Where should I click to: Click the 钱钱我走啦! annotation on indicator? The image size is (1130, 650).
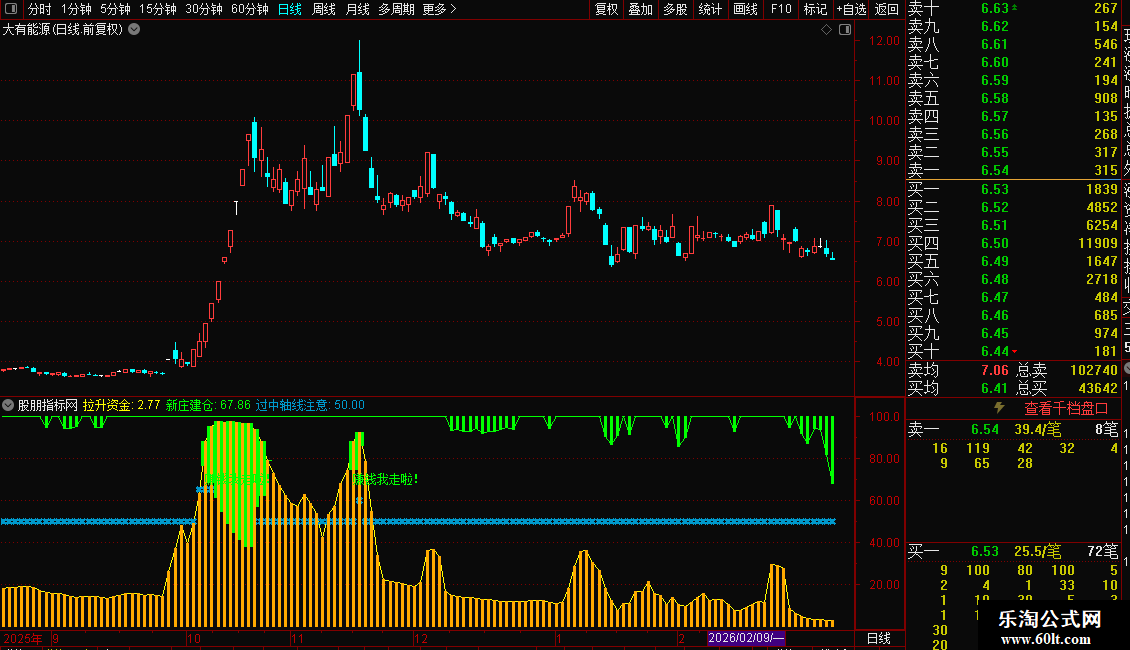385,479
